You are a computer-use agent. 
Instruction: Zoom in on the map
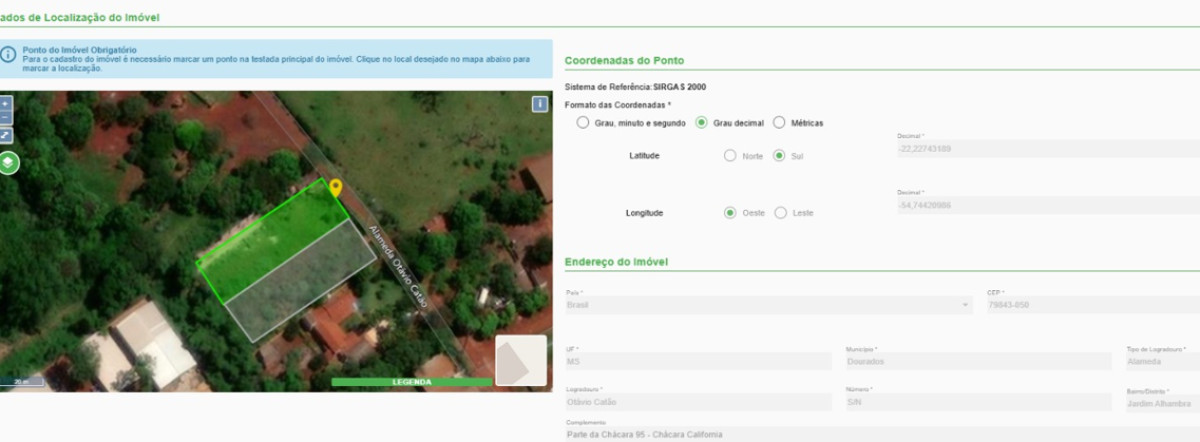5,103
